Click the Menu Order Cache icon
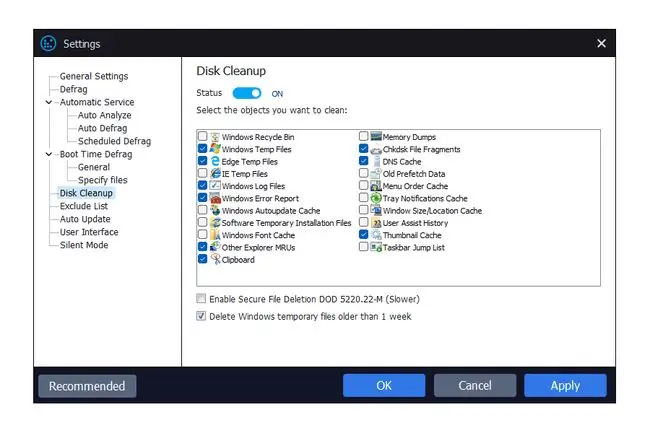The image size is (650, 433). pos(376,186)
